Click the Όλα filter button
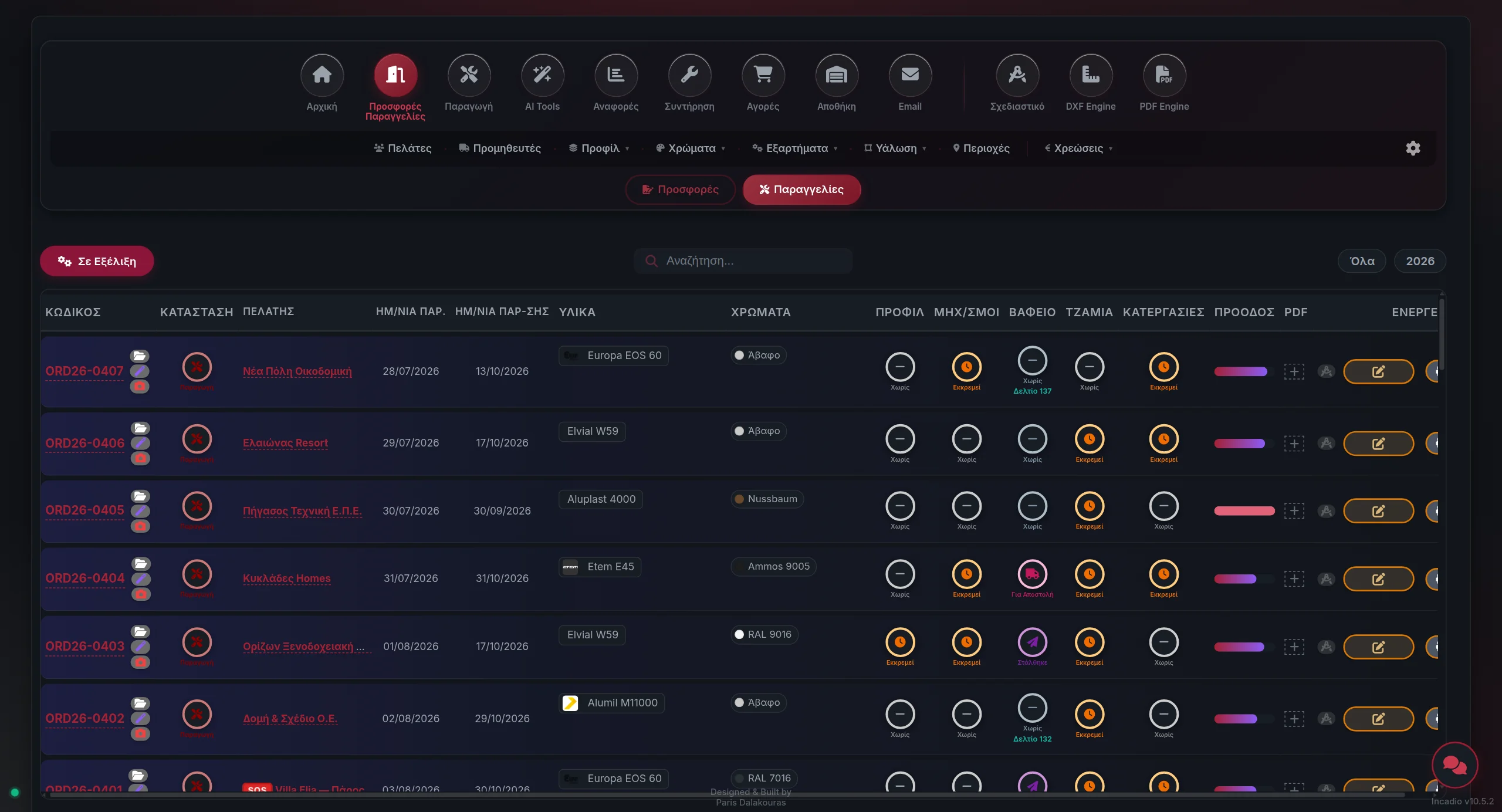Screen dimensions: 1502x812 pyautogui.click(x=1362, y=261)
